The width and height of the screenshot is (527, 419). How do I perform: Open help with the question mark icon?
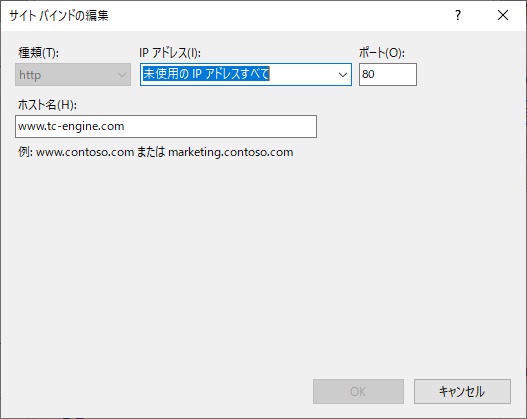(x=458, y=15)
